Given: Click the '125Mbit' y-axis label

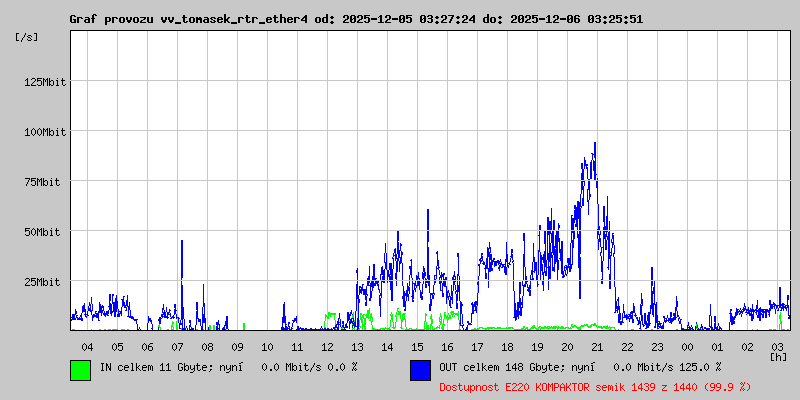Looking at the screenshot, I should (x=45, y=82).
